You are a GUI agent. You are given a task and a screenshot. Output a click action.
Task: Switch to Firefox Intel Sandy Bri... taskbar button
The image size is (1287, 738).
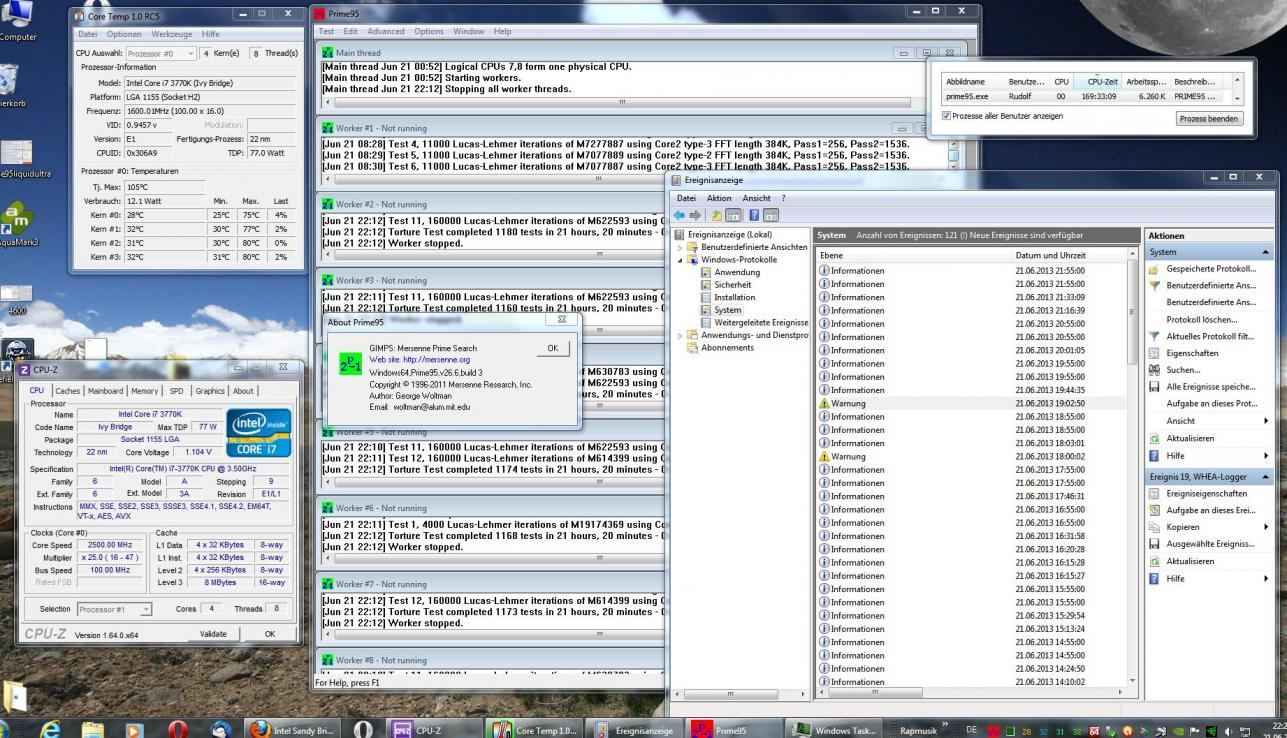(x=292, y=730)
